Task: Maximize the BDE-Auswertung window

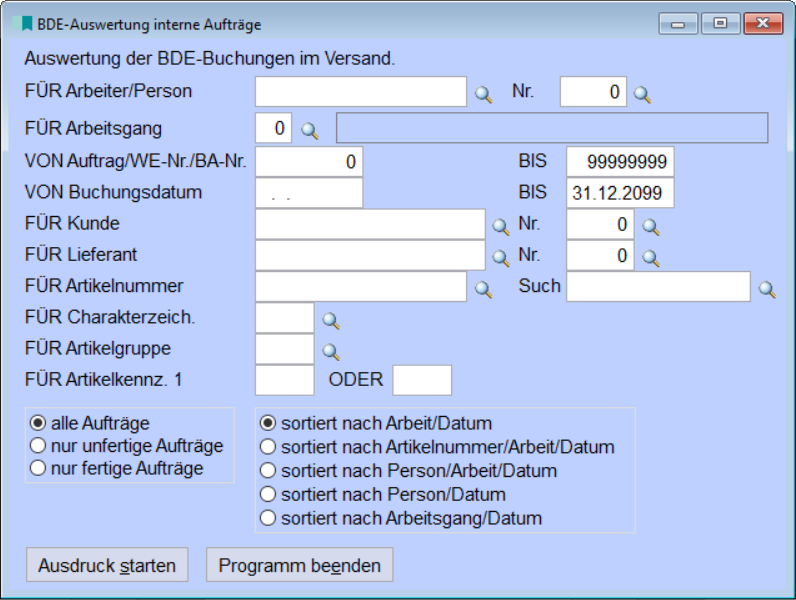Action: (720, 23)
